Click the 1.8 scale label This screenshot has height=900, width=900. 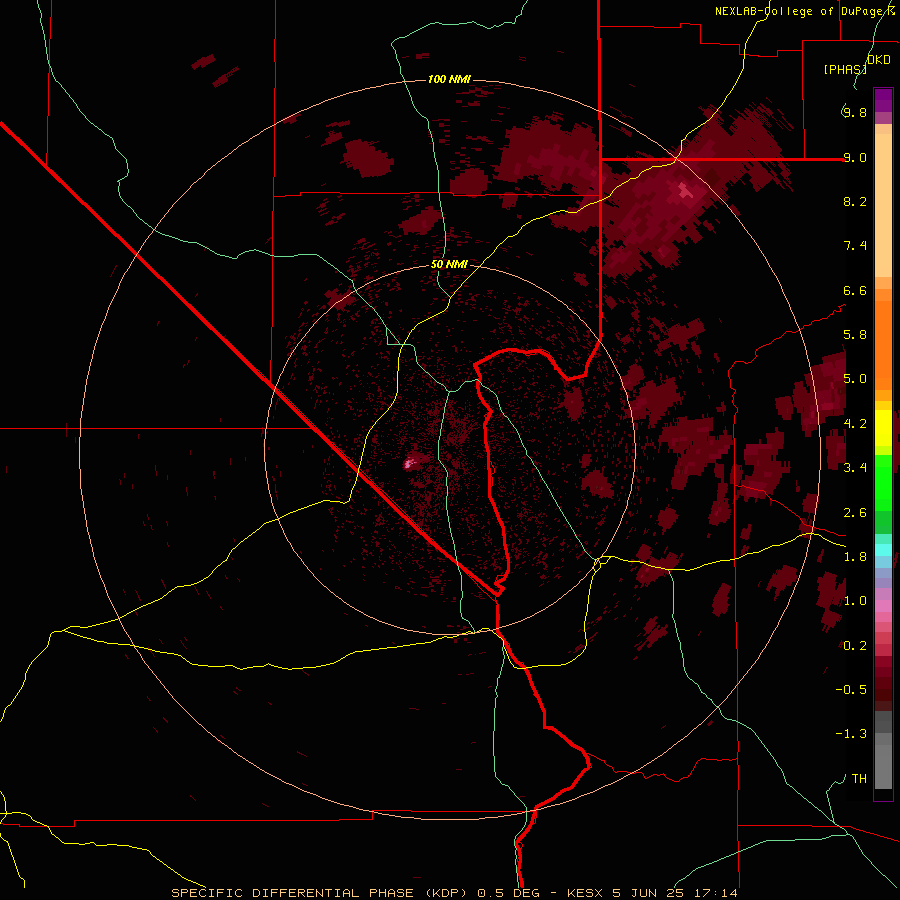tap(855, 556)
